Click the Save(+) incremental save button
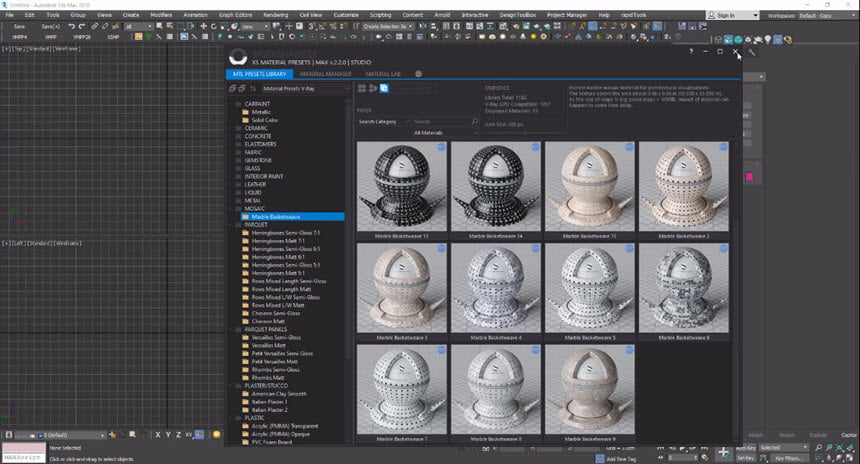The height and width of the screenshot is (464, 860). 50,26
